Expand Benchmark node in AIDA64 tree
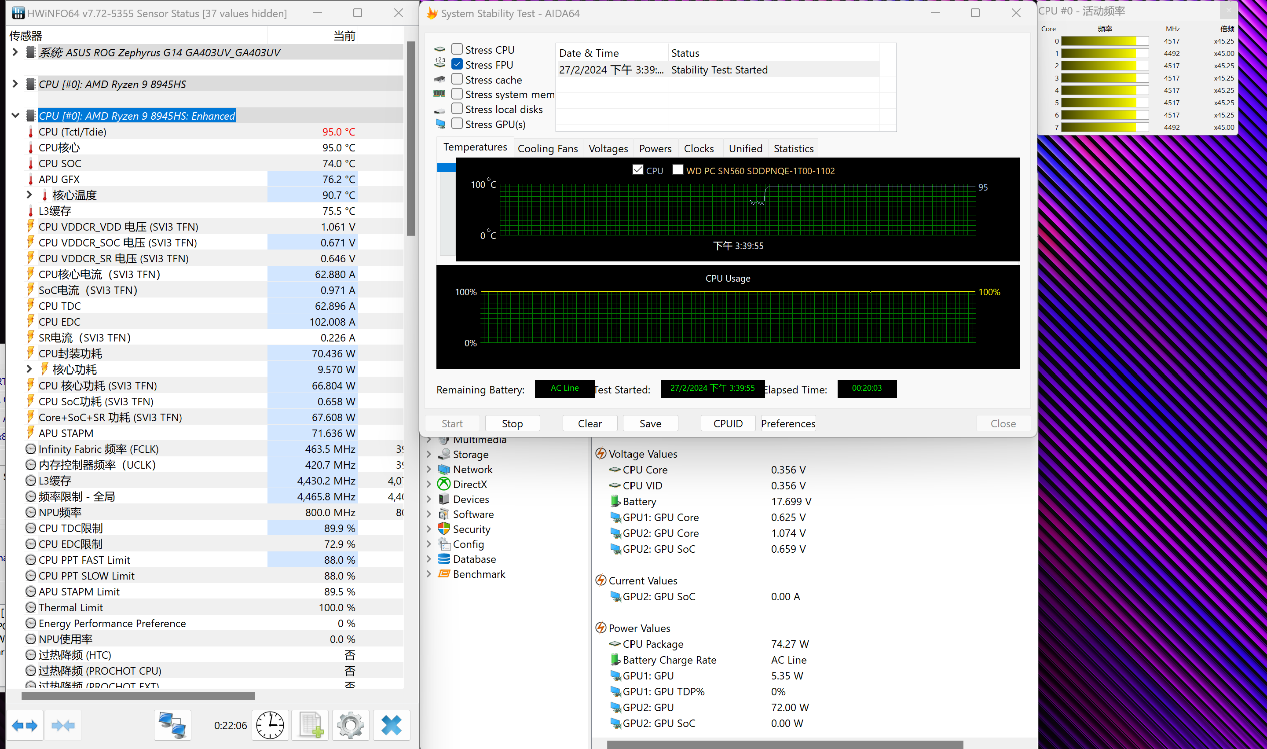 point(430,574)
